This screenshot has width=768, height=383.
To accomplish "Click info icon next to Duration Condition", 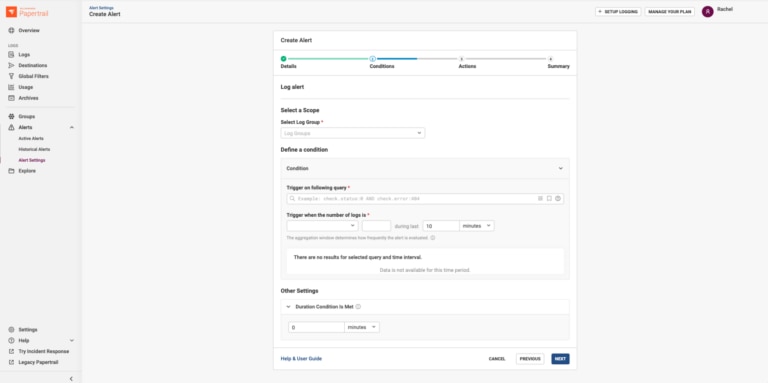I will [358, 307].
